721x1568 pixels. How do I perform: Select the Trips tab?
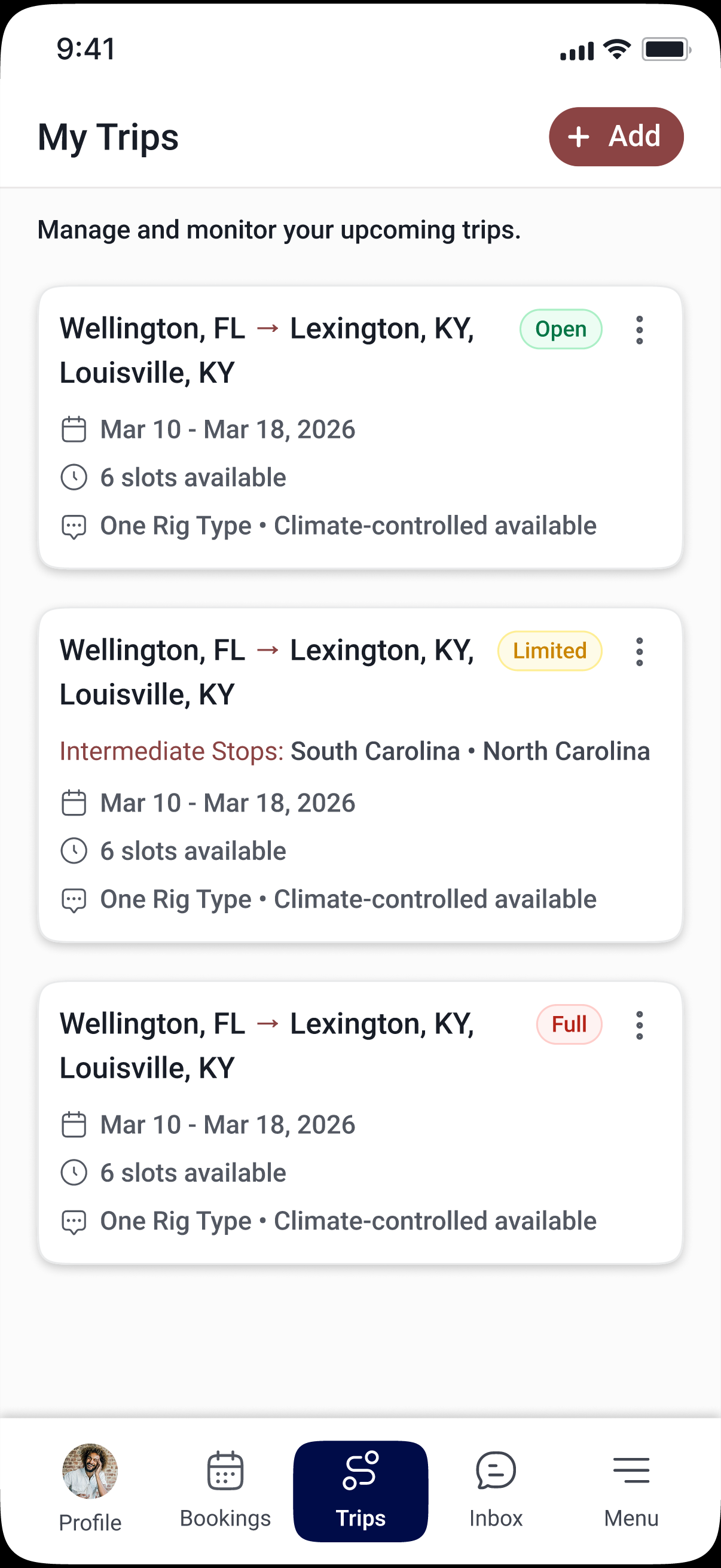click(x=360, y=1491)
